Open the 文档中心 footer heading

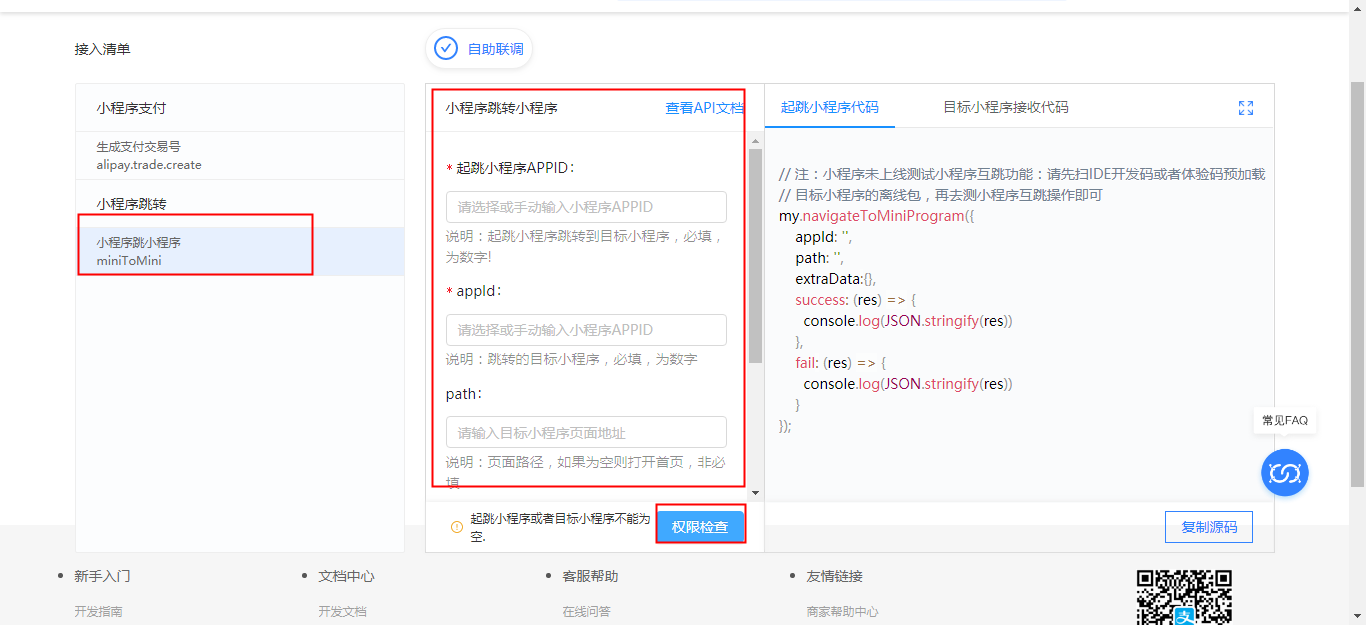[x=346, y=576]
